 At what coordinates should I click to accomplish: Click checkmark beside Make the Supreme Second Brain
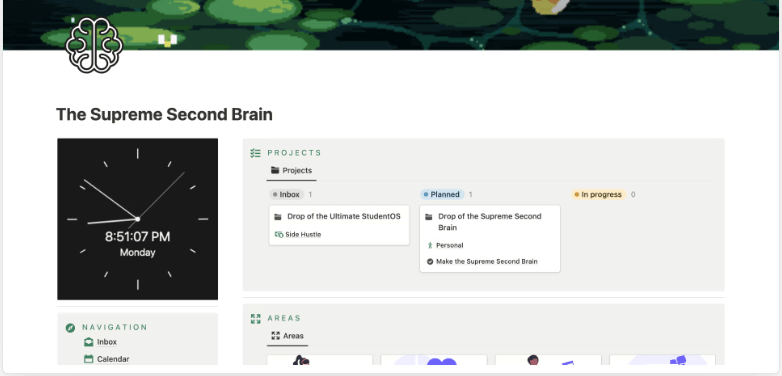click(430, 261)
